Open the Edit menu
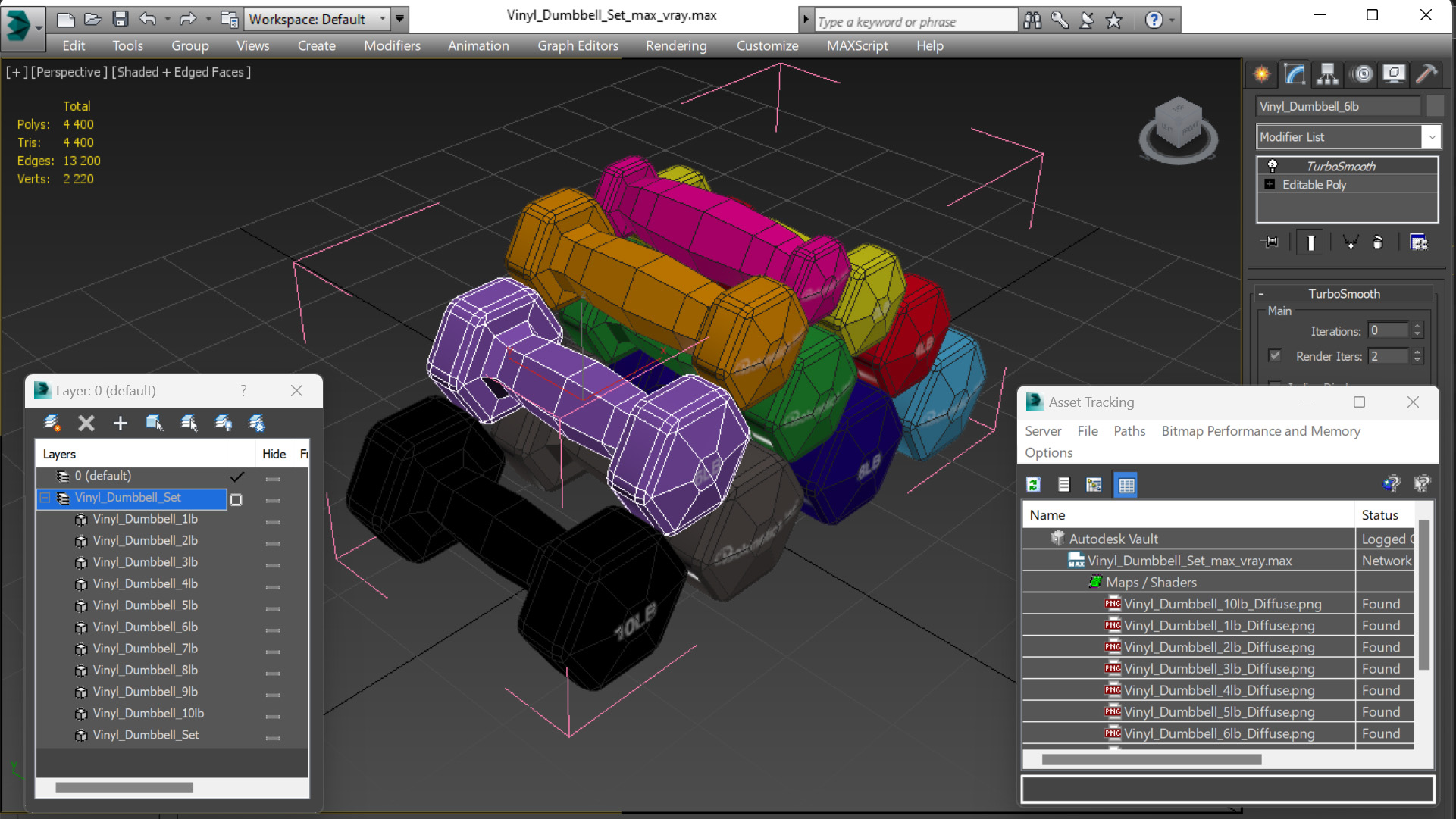 (x=74, y=45)
